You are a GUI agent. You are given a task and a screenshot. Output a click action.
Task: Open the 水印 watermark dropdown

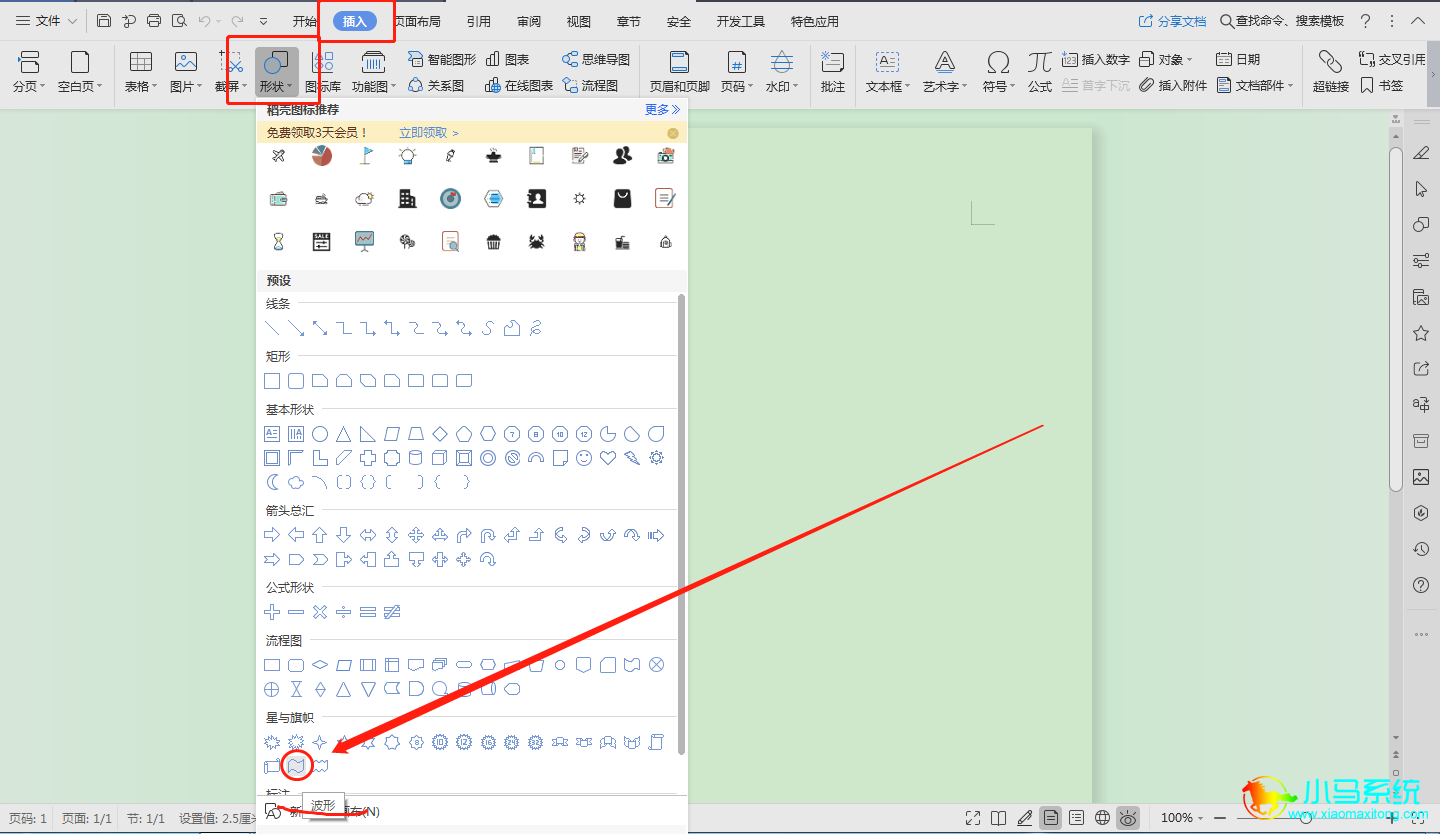point(782,73)
